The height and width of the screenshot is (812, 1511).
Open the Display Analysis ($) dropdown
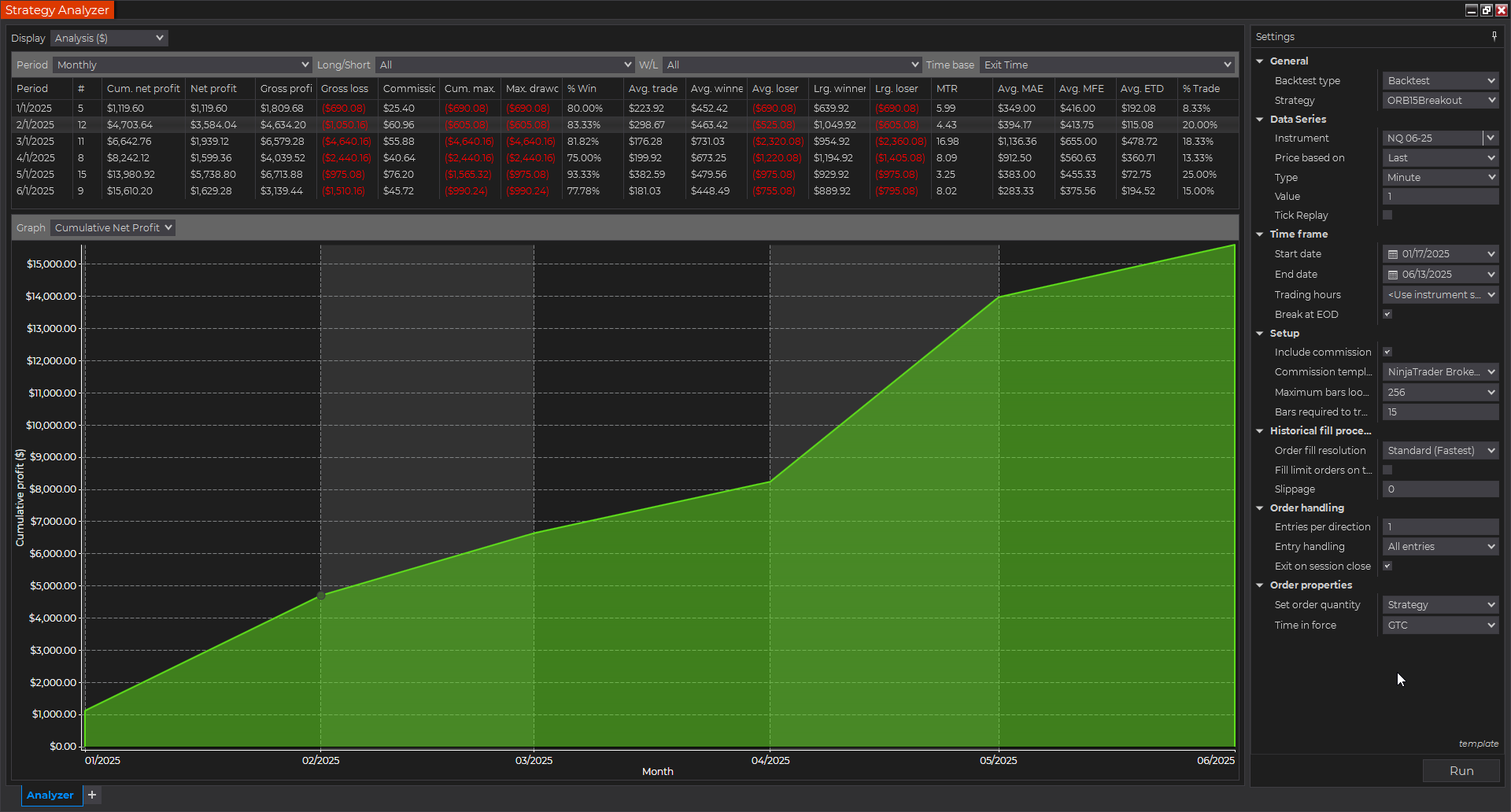coord(109,38)
